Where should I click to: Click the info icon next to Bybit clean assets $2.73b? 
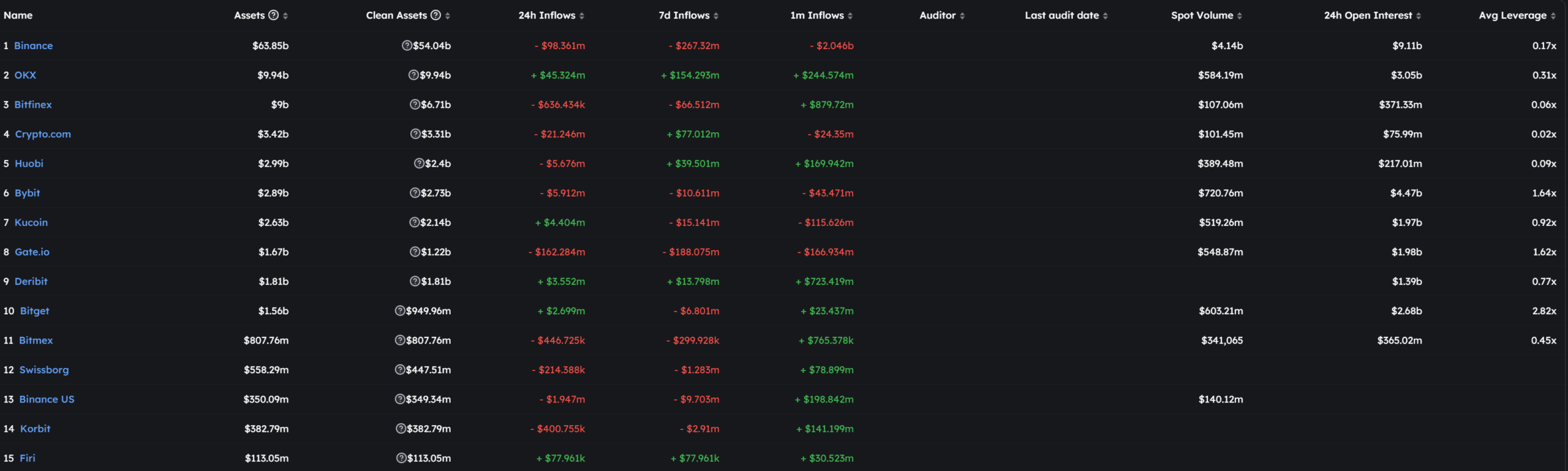pyautogui.click(x=415, y=193)
